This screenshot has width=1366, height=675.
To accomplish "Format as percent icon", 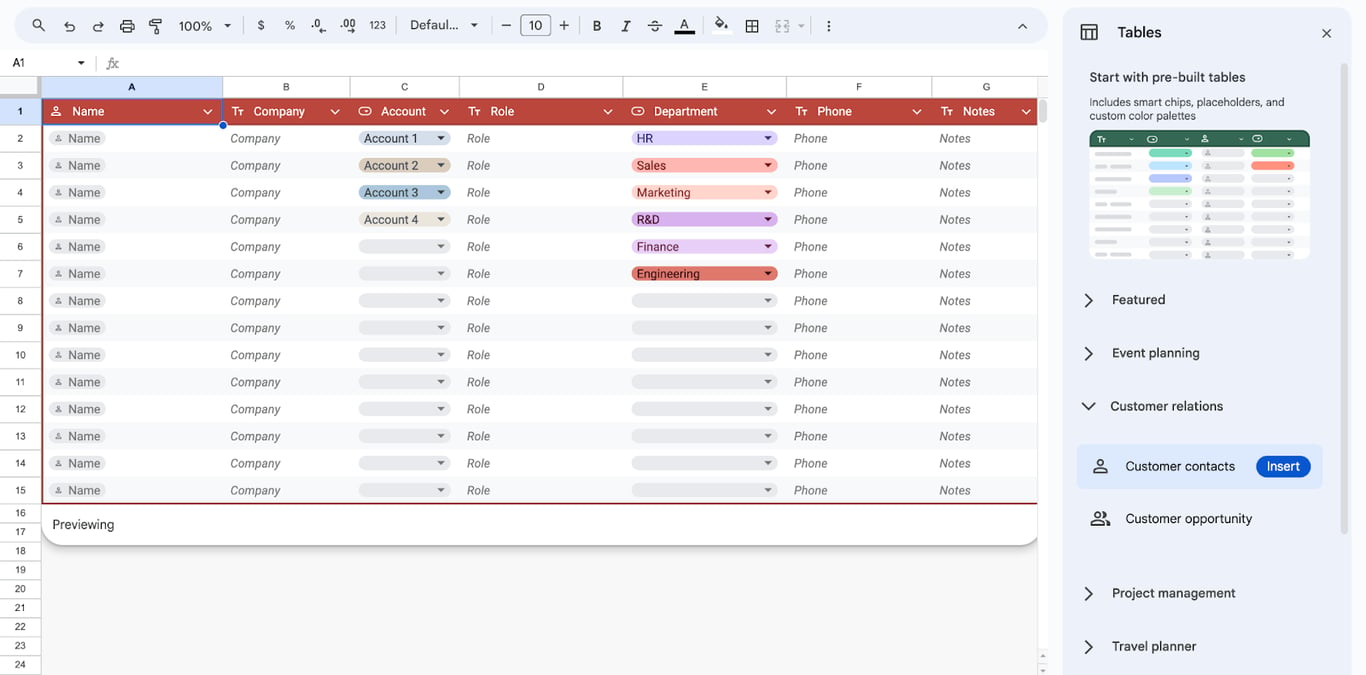I will pos(290,26).
